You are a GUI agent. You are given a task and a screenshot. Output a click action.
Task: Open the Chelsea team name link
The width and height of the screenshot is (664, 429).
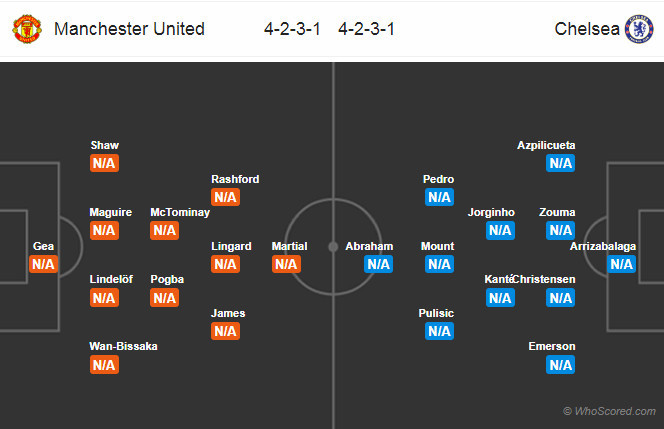point(584,29)
